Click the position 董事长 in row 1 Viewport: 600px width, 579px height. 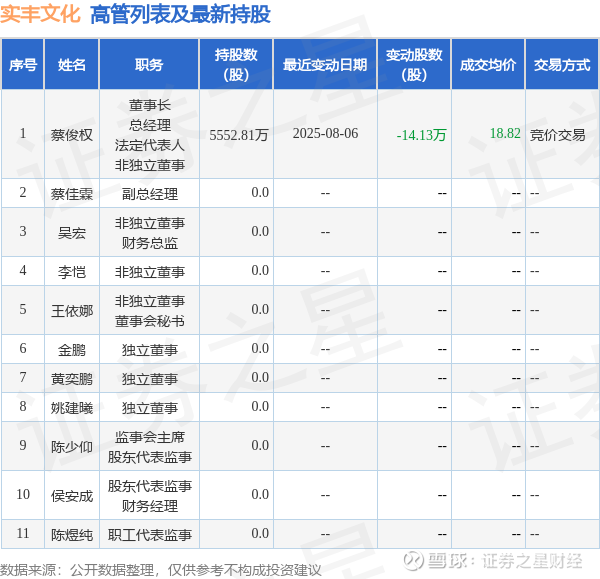(150, 105)
